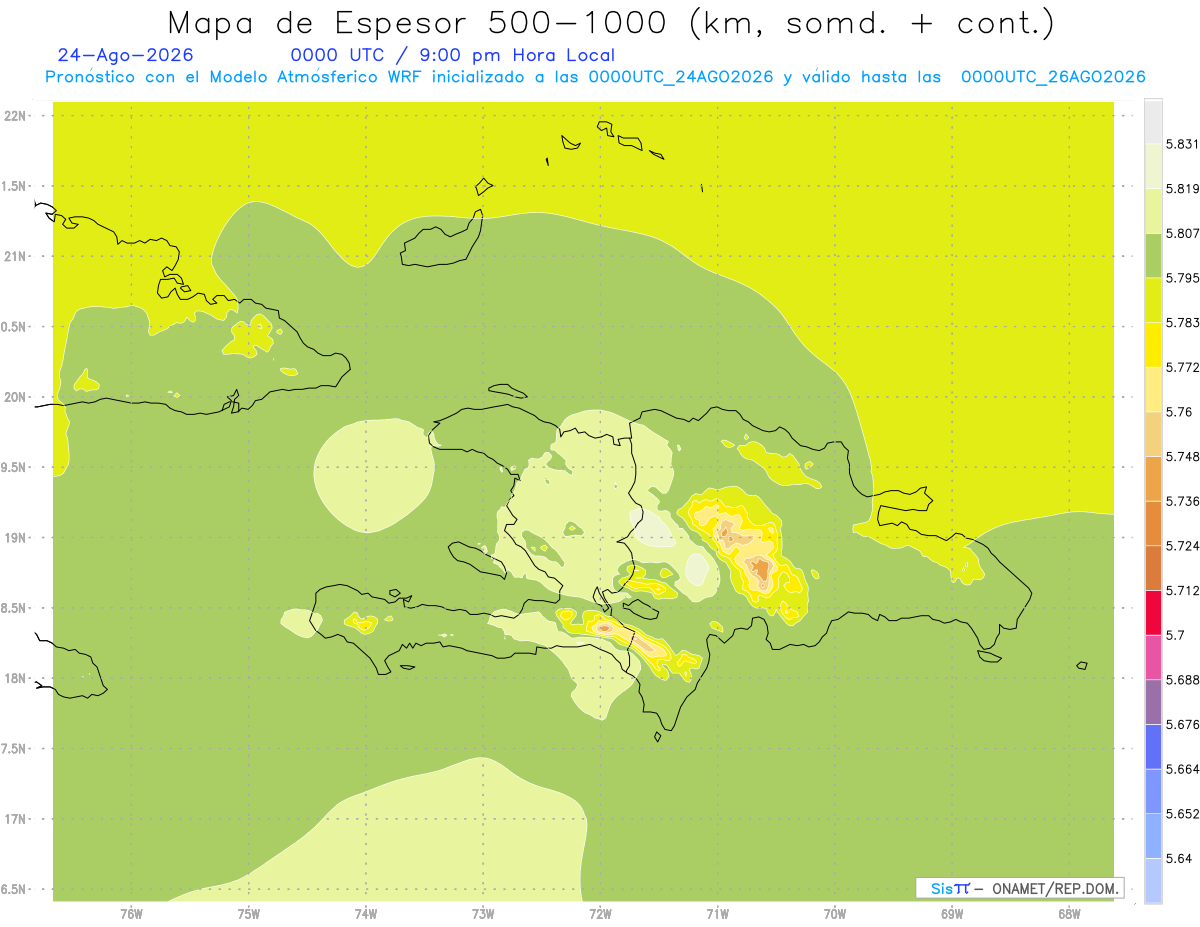
Task: Click legend value '5.772'
Action: coord(1183,367)
